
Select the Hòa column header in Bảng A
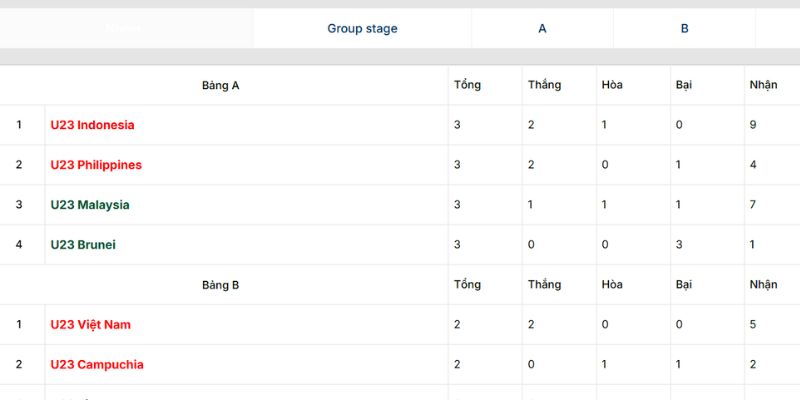click(x=612, y=85)
